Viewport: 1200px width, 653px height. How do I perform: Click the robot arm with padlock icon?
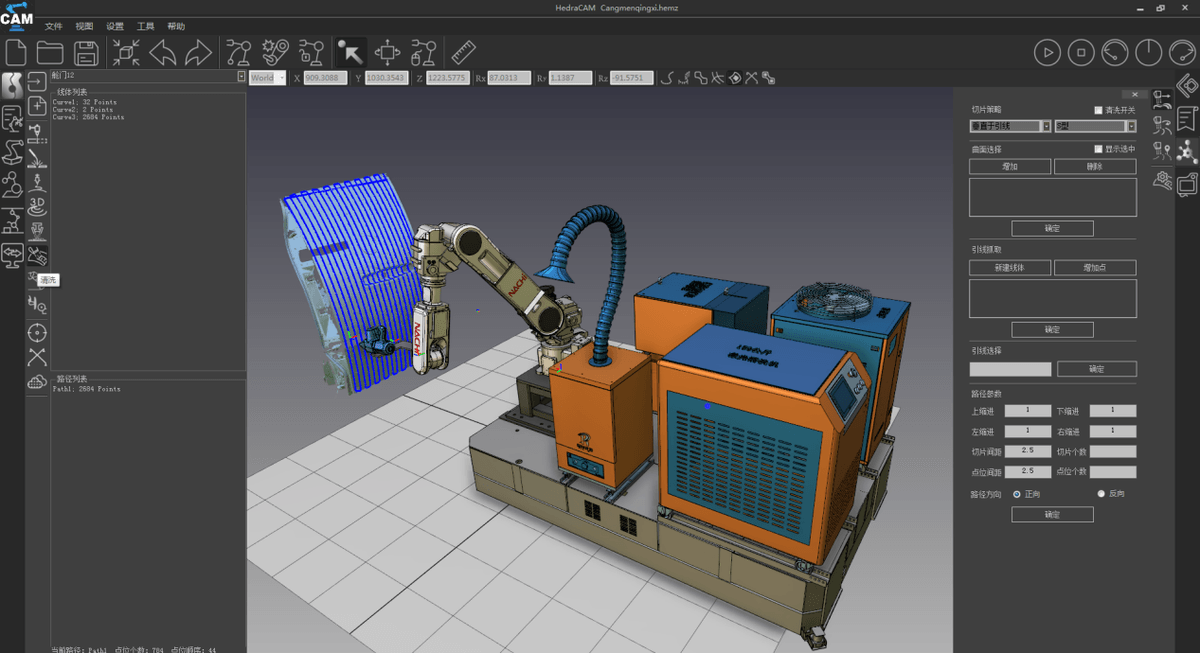311,52
